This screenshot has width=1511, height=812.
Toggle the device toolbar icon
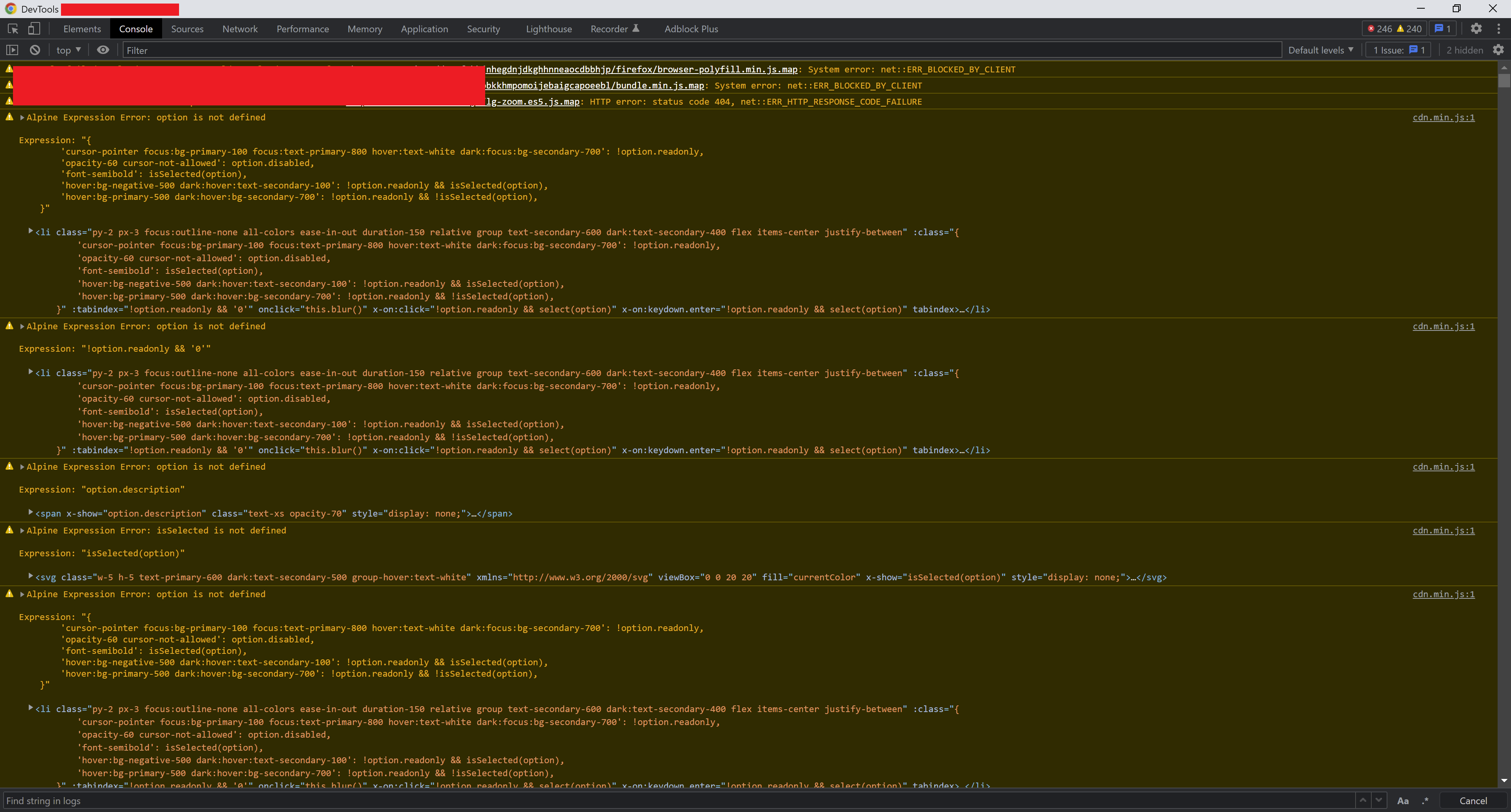[x=35, y=29]
